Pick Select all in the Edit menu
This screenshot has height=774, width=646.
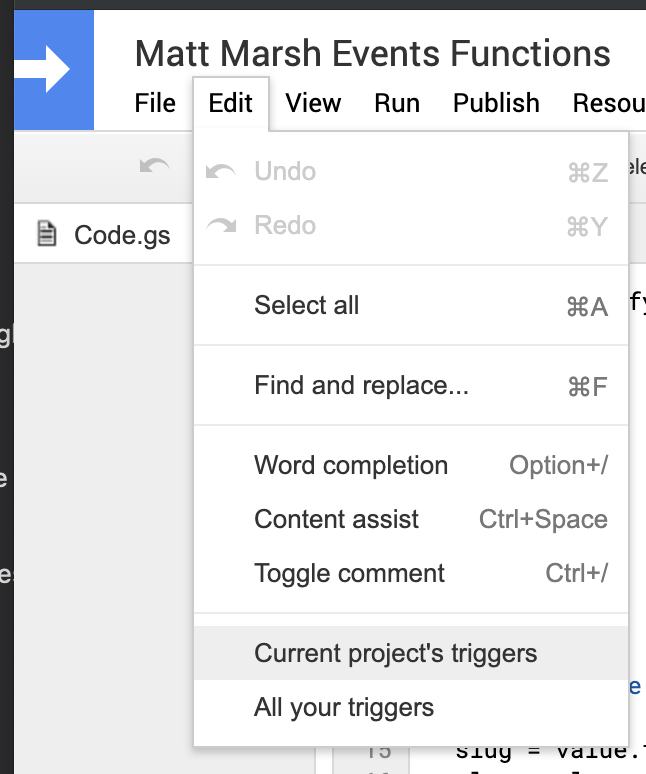click(x=307, y=306)
